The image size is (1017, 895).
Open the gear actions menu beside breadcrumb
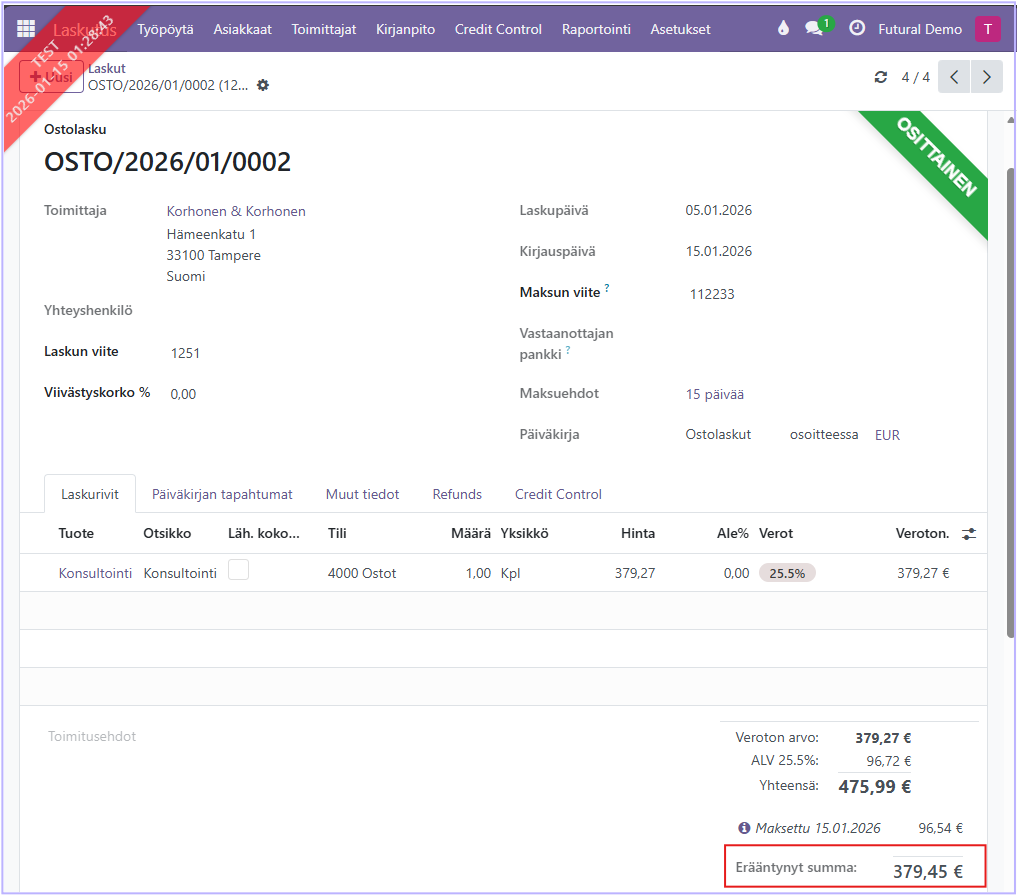[x=263, y=86]
